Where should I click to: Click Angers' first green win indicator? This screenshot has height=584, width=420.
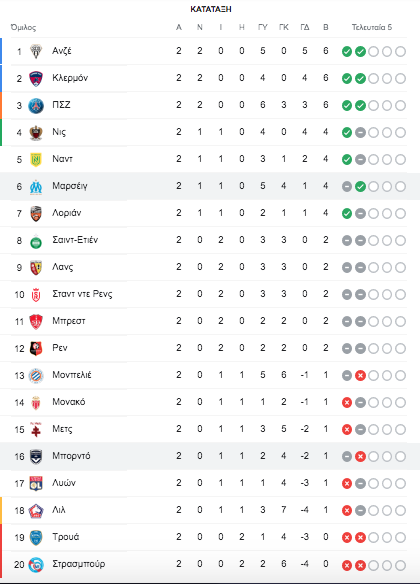click(347, 51)
